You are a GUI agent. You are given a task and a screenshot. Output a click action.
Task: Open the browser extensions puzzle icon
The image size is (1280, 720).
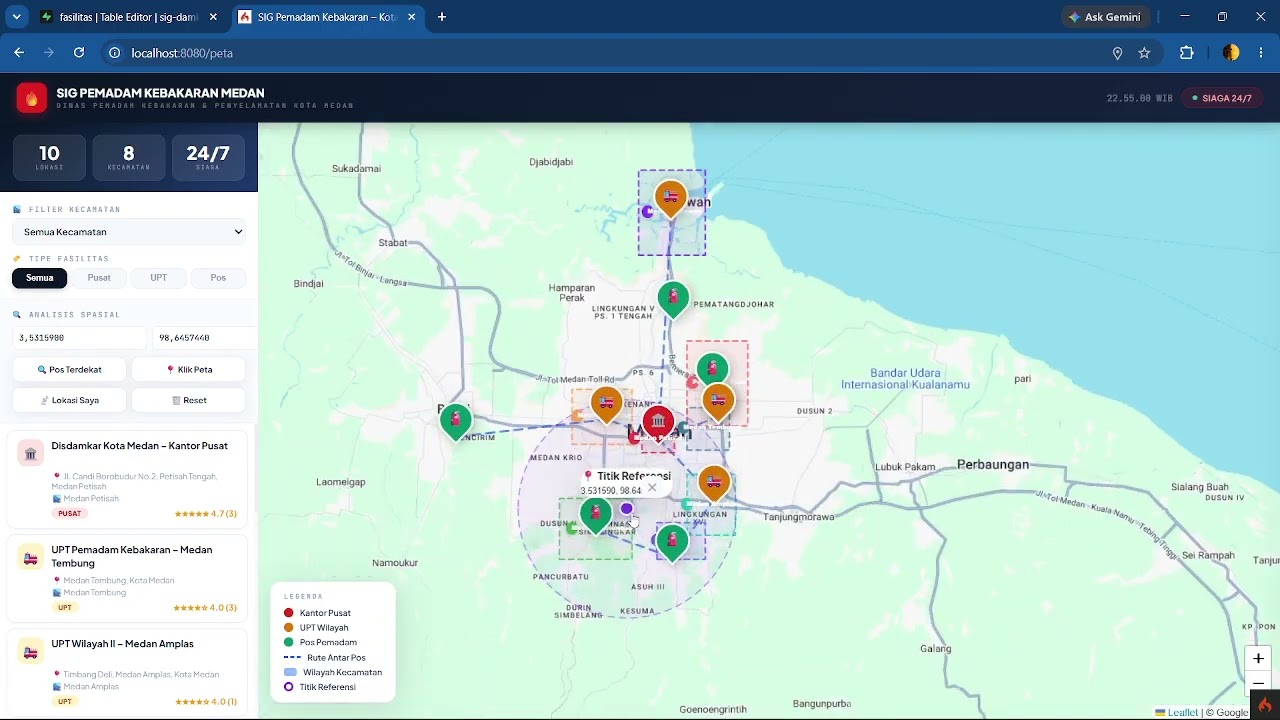point(1187,53)
